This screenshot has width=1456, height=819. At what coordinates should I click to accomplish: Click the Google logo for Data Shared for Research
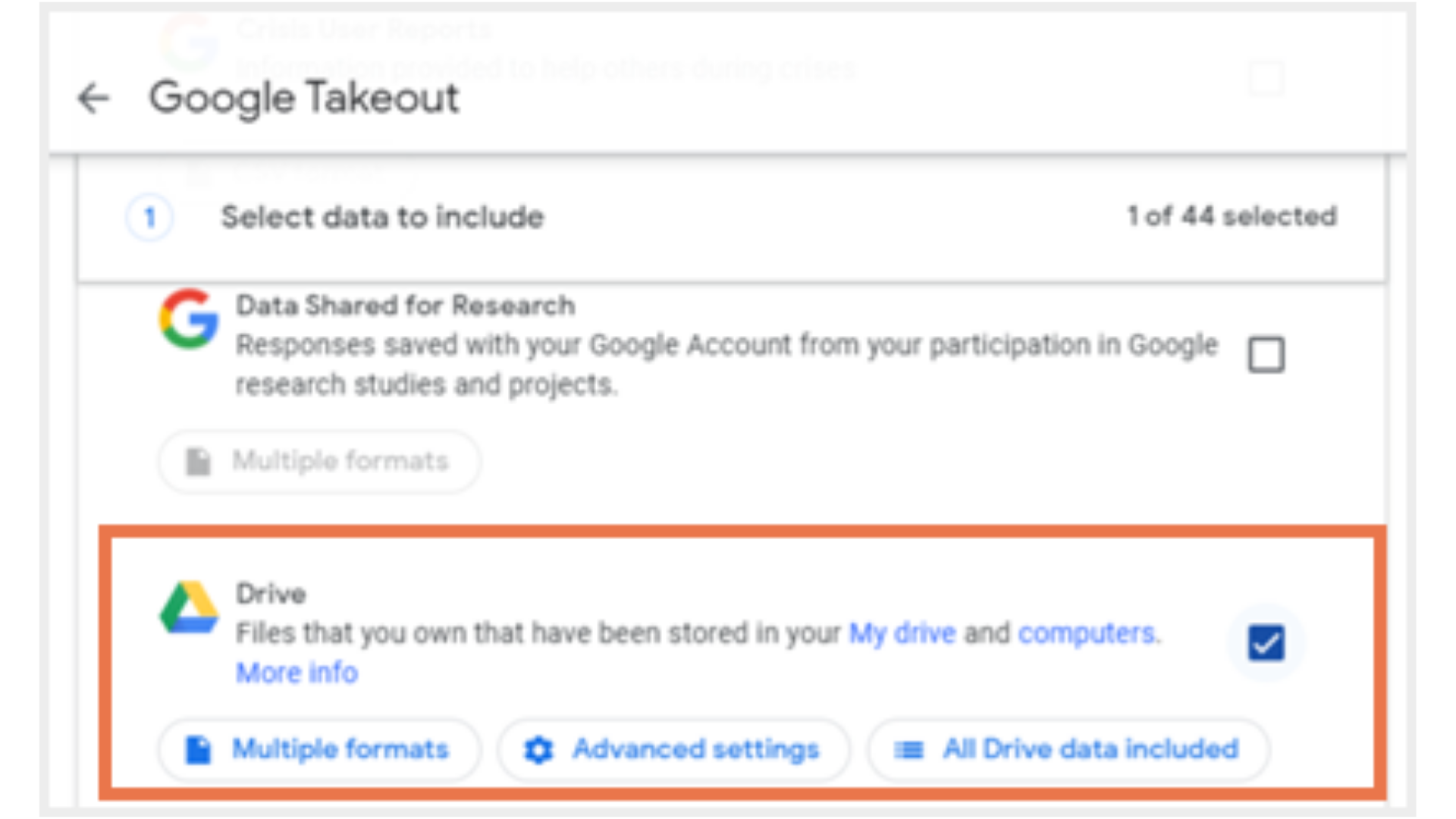tap(189, 318)
